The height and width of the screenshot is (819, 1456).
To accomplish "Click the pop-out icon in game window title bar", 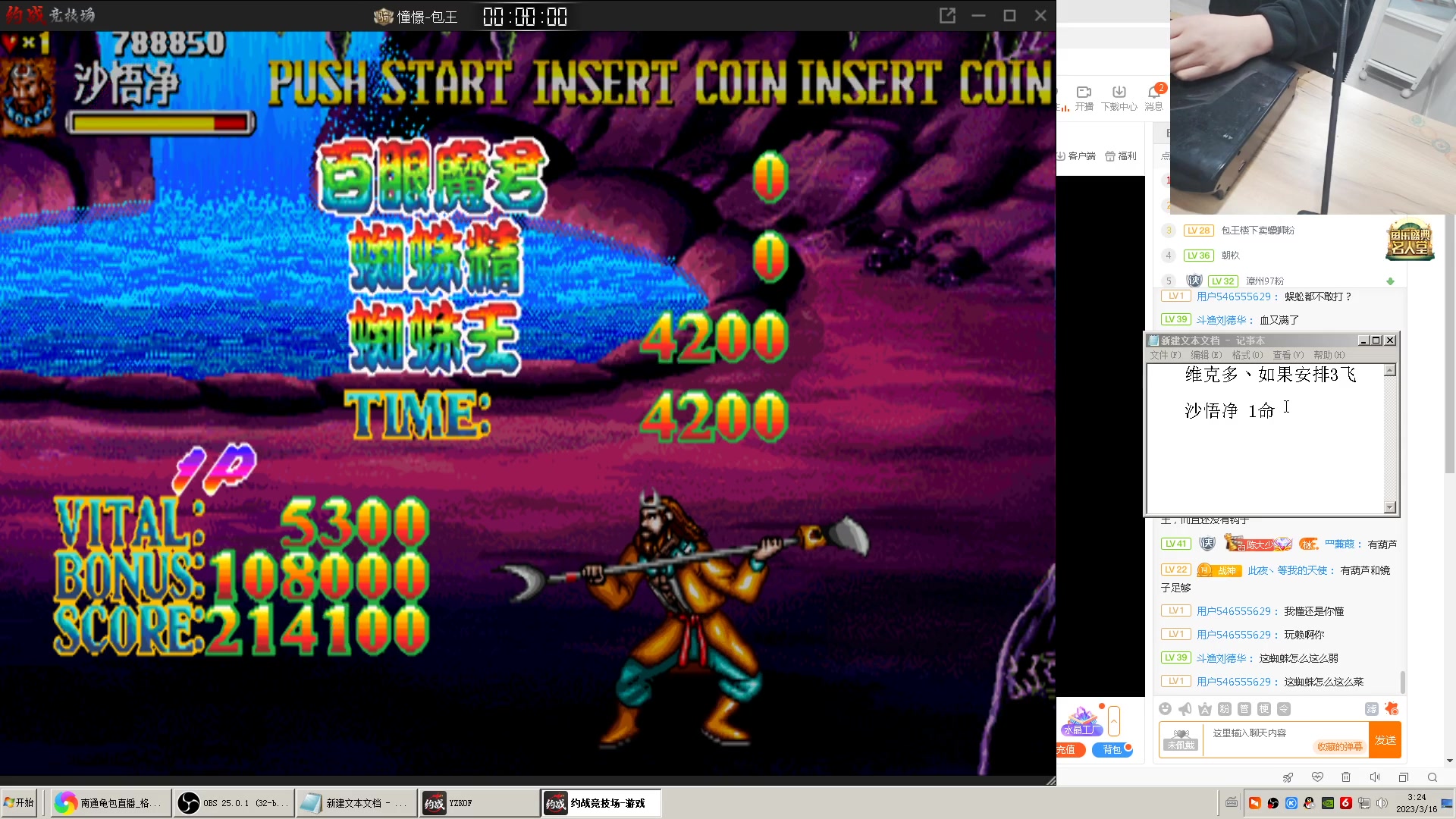I will point(947,16).
